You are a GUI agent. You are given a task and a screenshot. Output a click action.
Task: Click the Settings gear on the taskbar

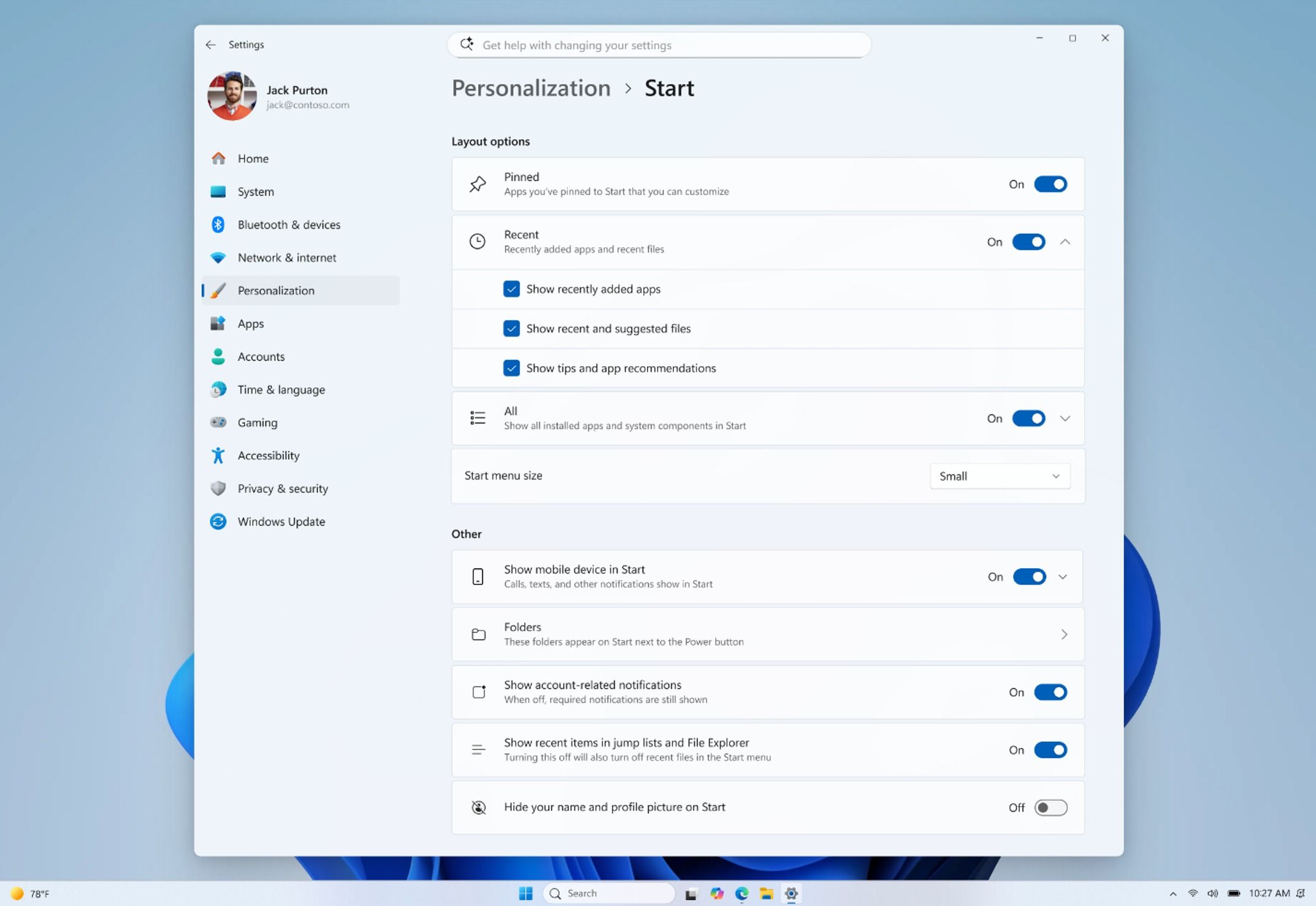791,893
